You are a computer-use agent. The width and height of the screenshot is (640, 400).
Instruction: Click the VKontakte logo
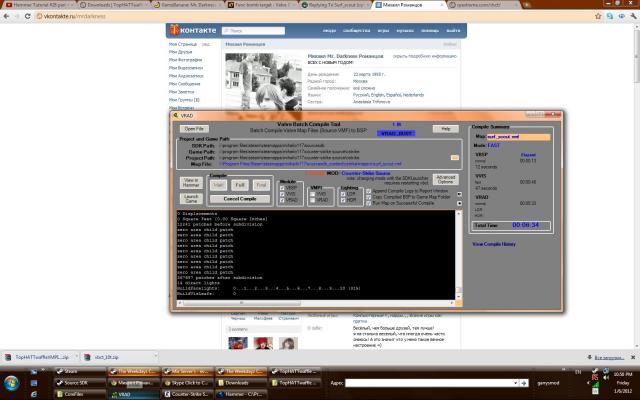click(190, 31)
